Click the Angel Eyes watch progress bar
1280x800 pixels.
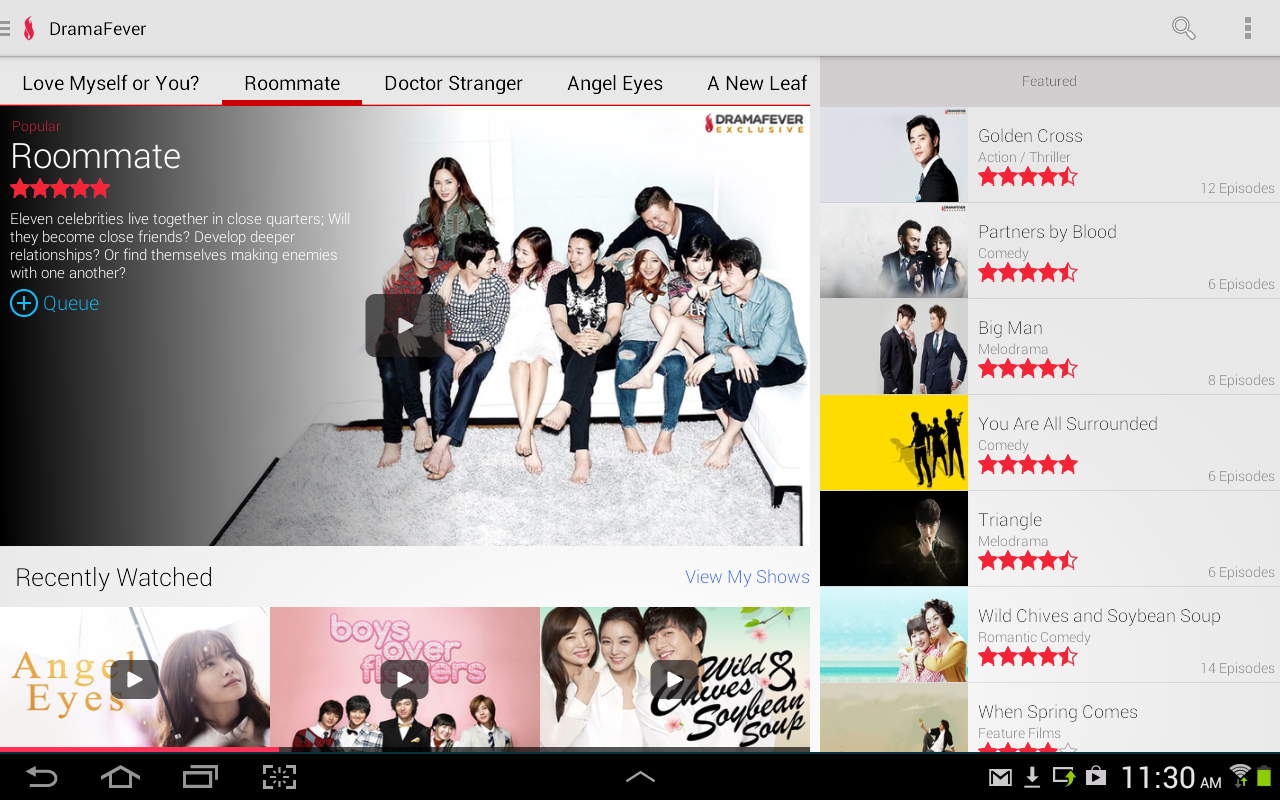[135, 749]
